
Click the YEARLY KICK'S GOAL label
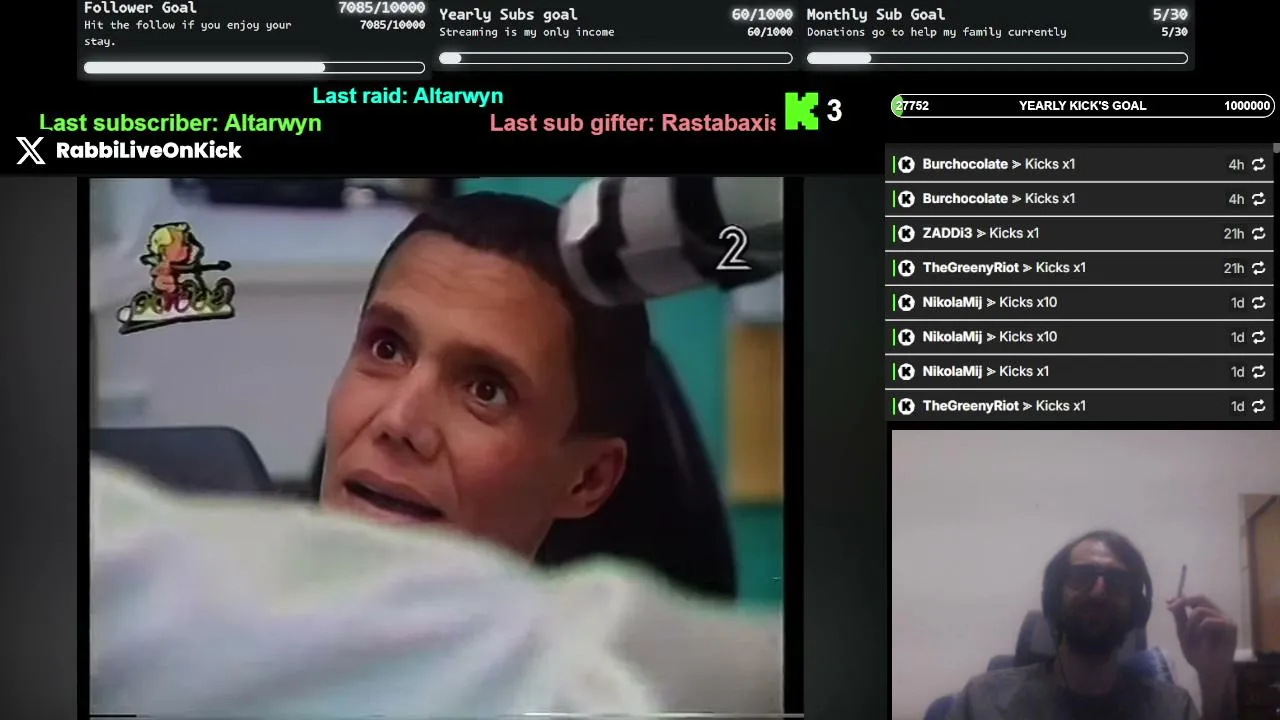[1082, 106]
